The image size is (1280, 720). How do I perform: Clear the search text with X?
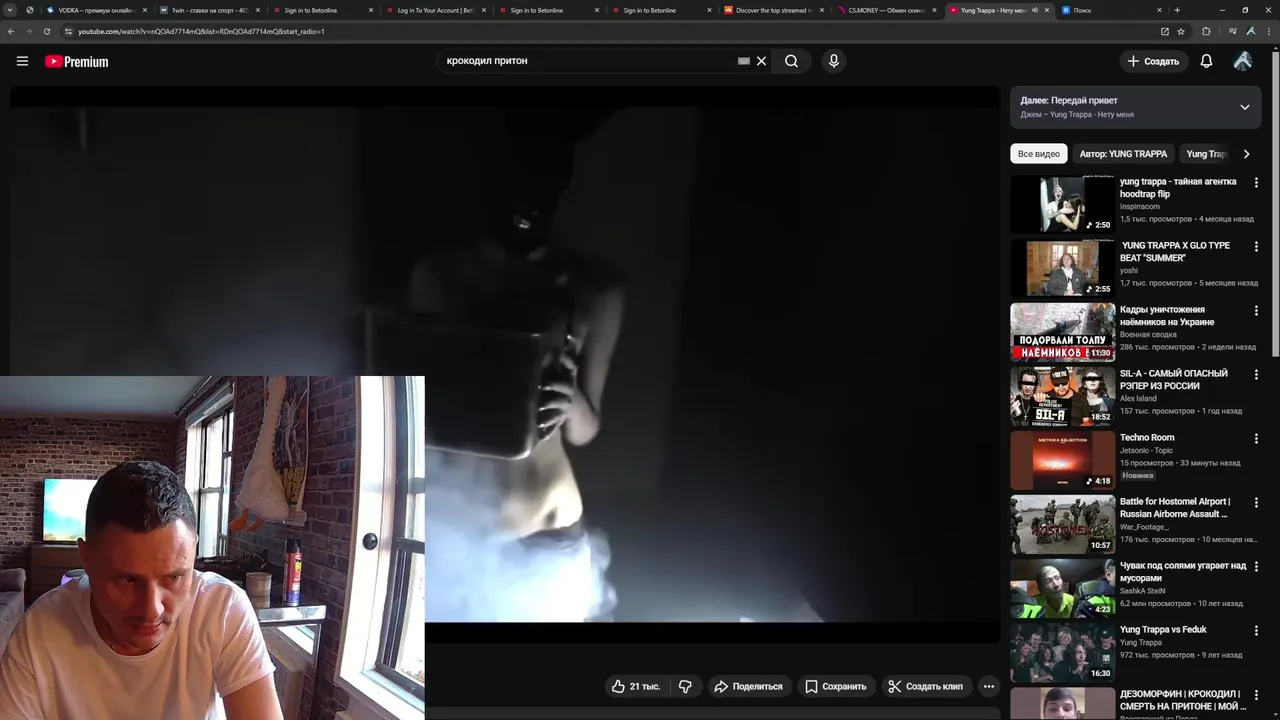point(761,61)
